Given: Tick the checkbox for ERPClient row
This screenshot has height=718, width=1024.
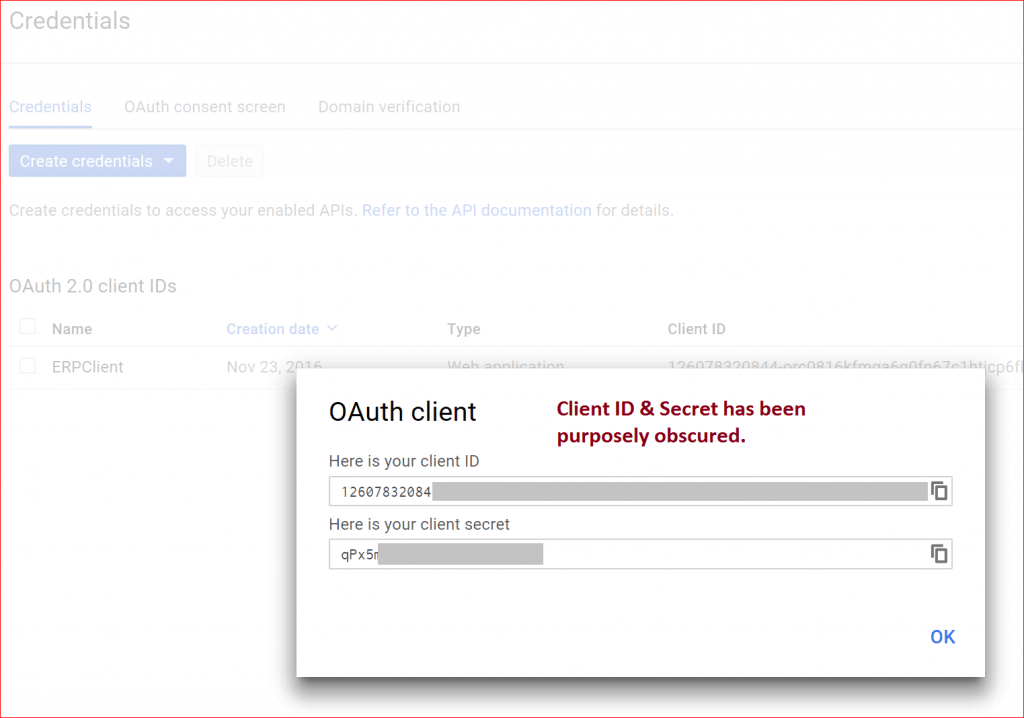Looking at the screenshot, I should [27, 366].
